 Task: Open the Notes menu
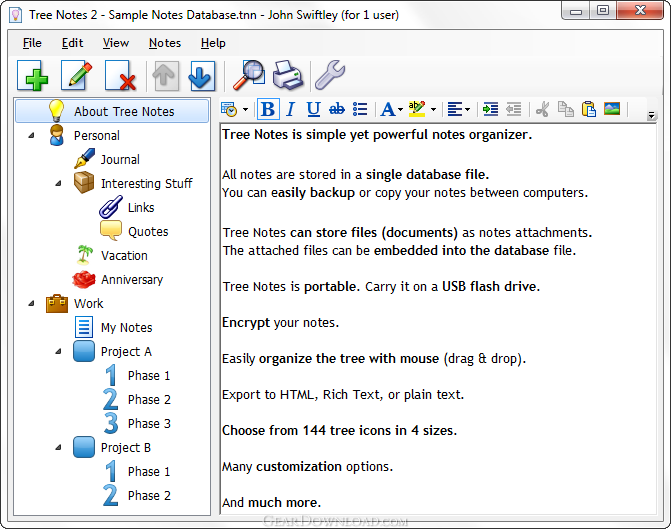click(165, 43)
